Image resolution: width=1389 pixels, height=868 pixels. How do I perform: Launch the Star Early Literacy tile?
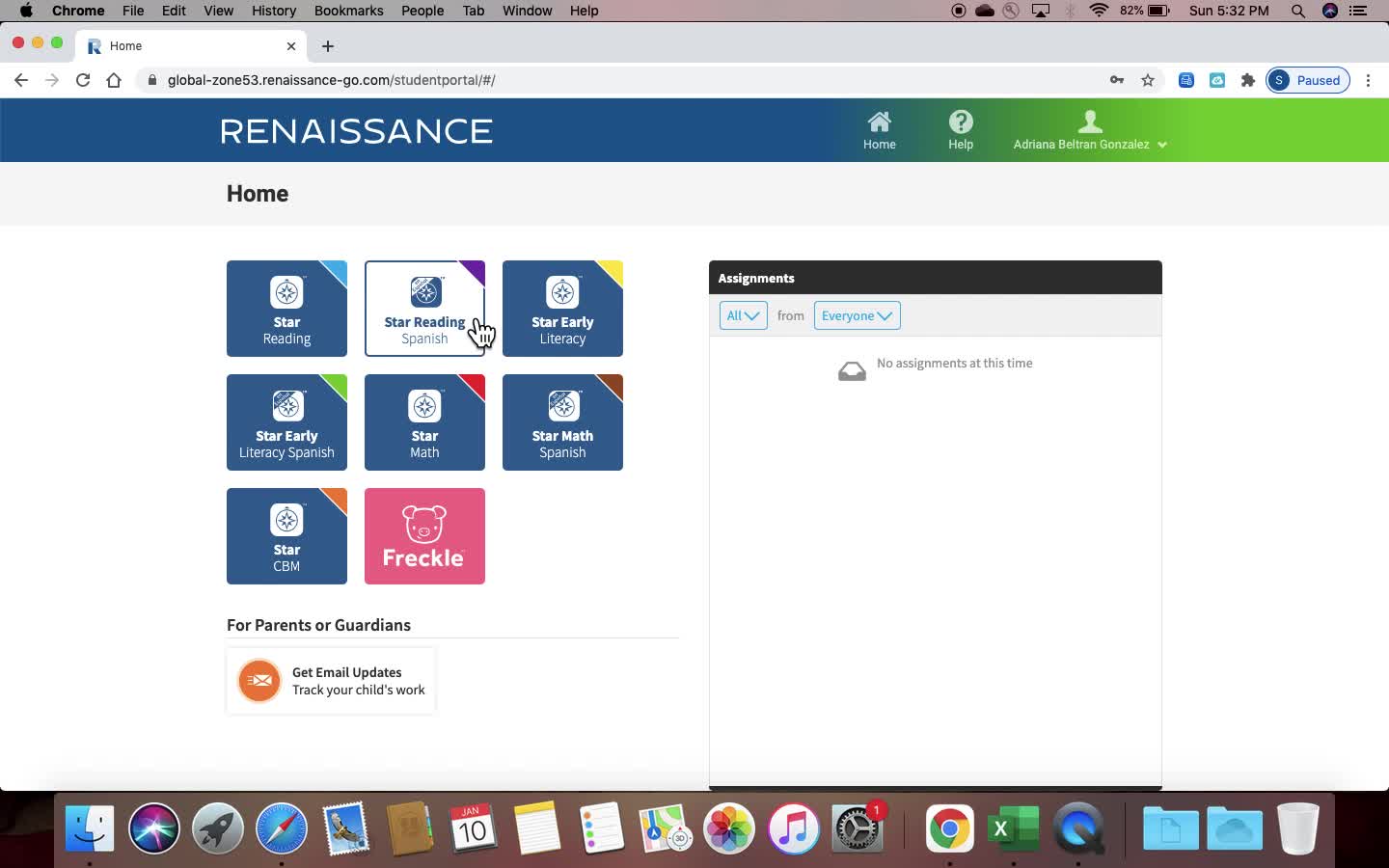click(x=562, y=309)
